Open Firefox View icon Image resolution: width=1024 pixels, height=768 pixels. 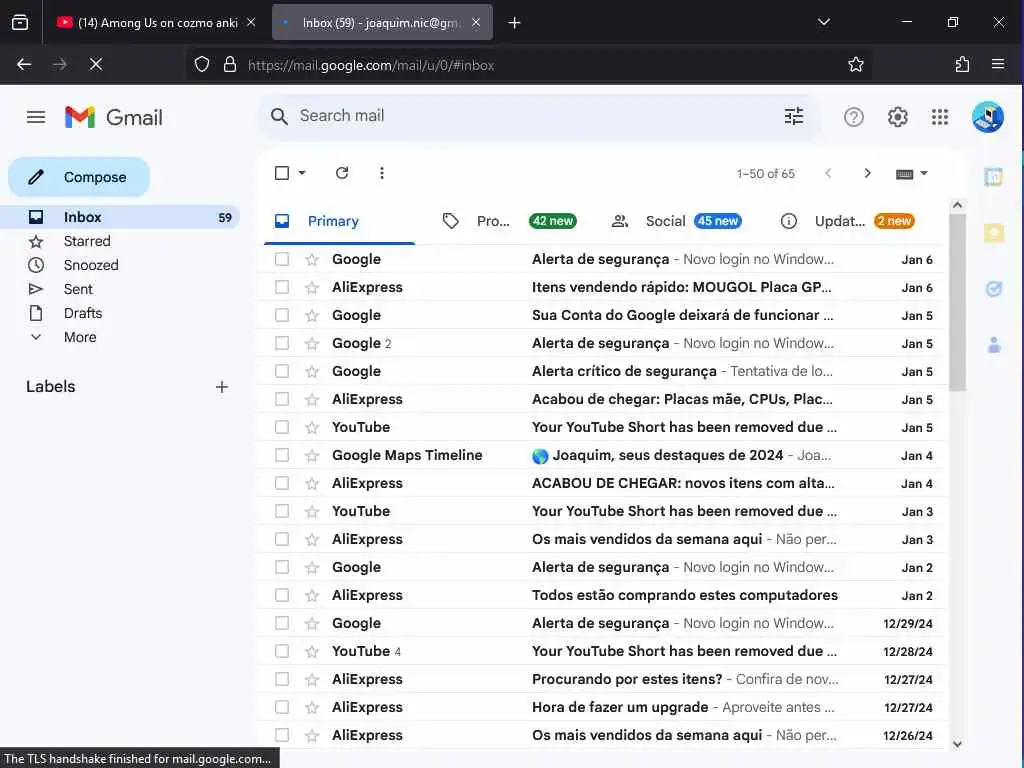tap(20, 23)
